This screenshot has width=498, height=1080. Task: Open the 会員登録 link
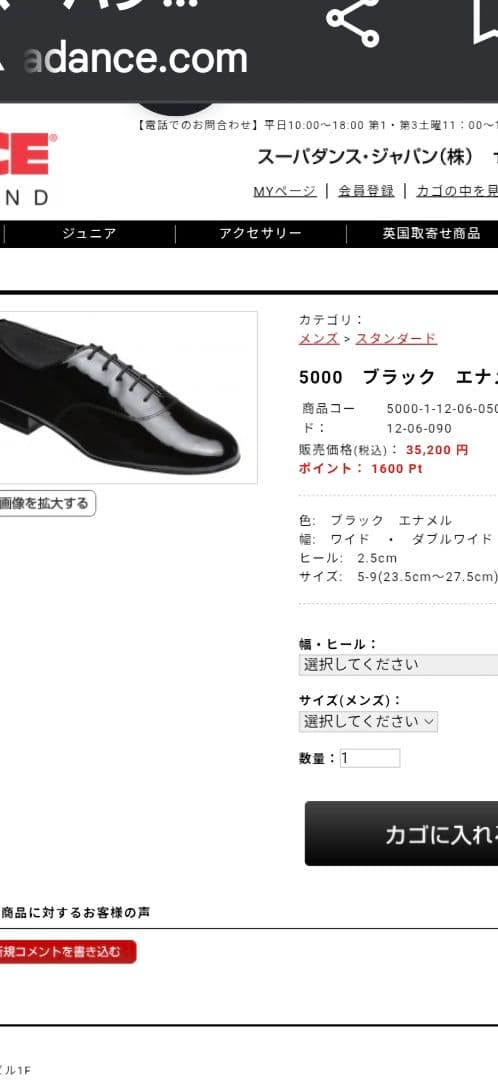pyautogui.click(x=366, y=191)
